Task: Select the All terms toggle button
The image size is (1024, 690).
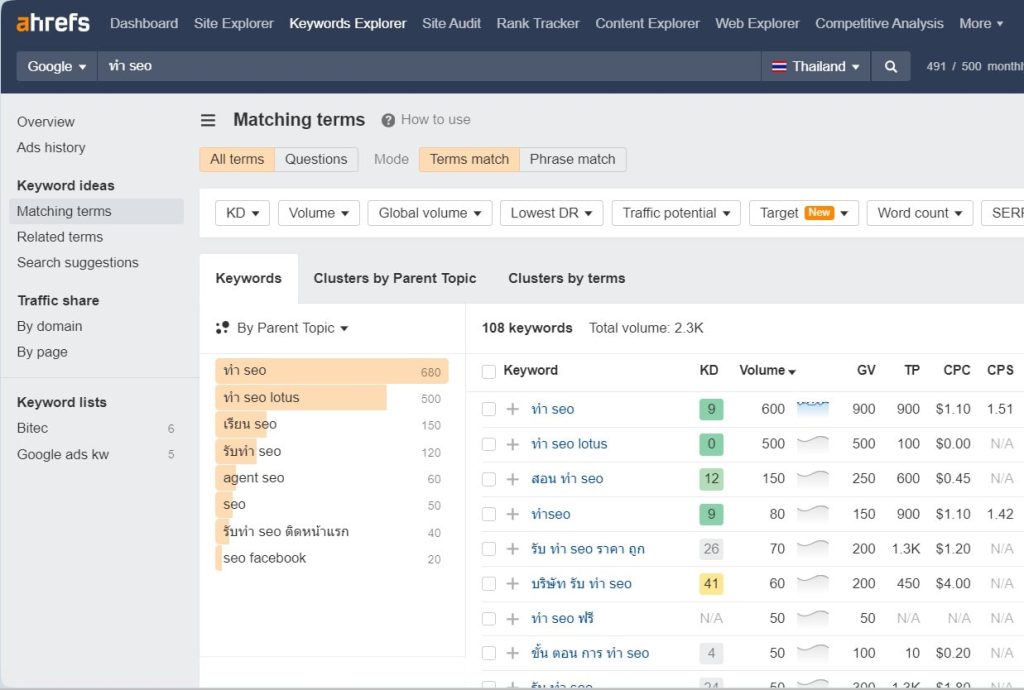Action: point(237,159)
